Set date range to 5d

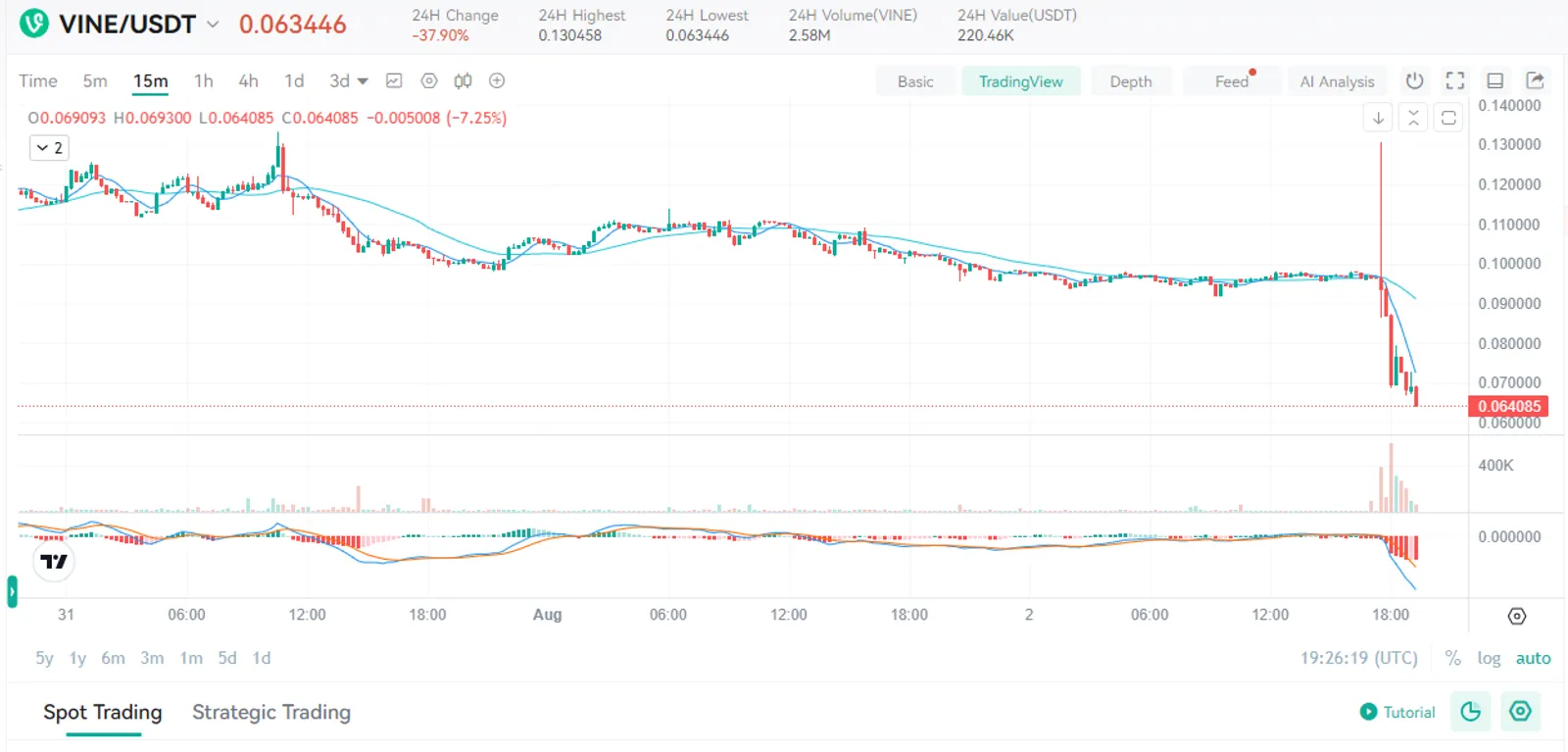click(227, 658)
